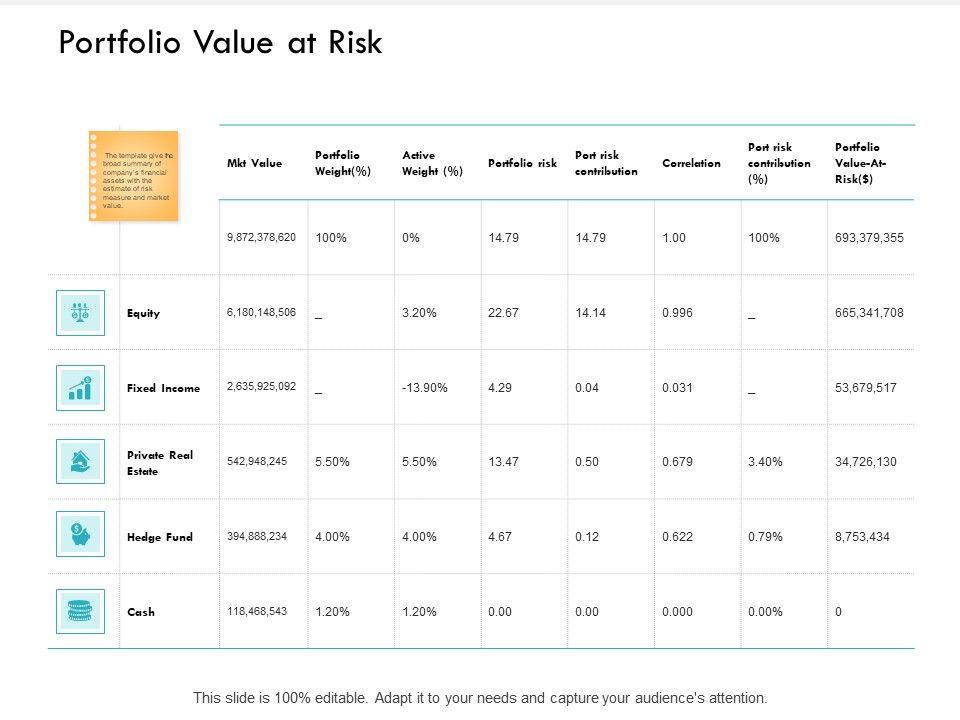Click the Portfolio Value at Risk title
Screen dimensions: 960x720
point(221,44)
